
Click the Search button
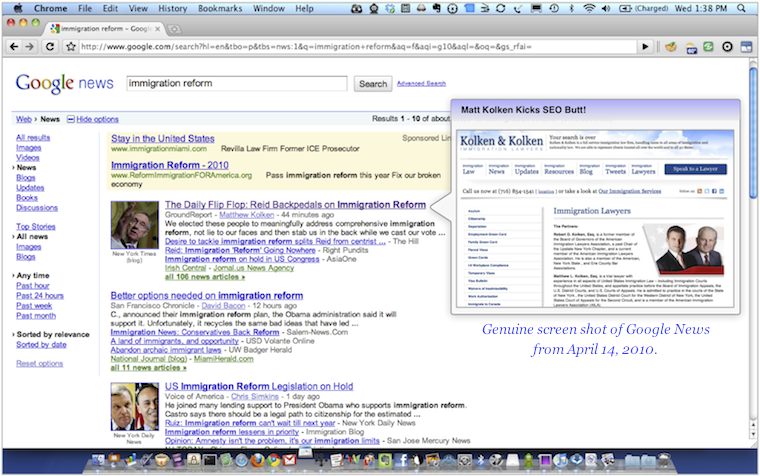(x=373, y=84)
